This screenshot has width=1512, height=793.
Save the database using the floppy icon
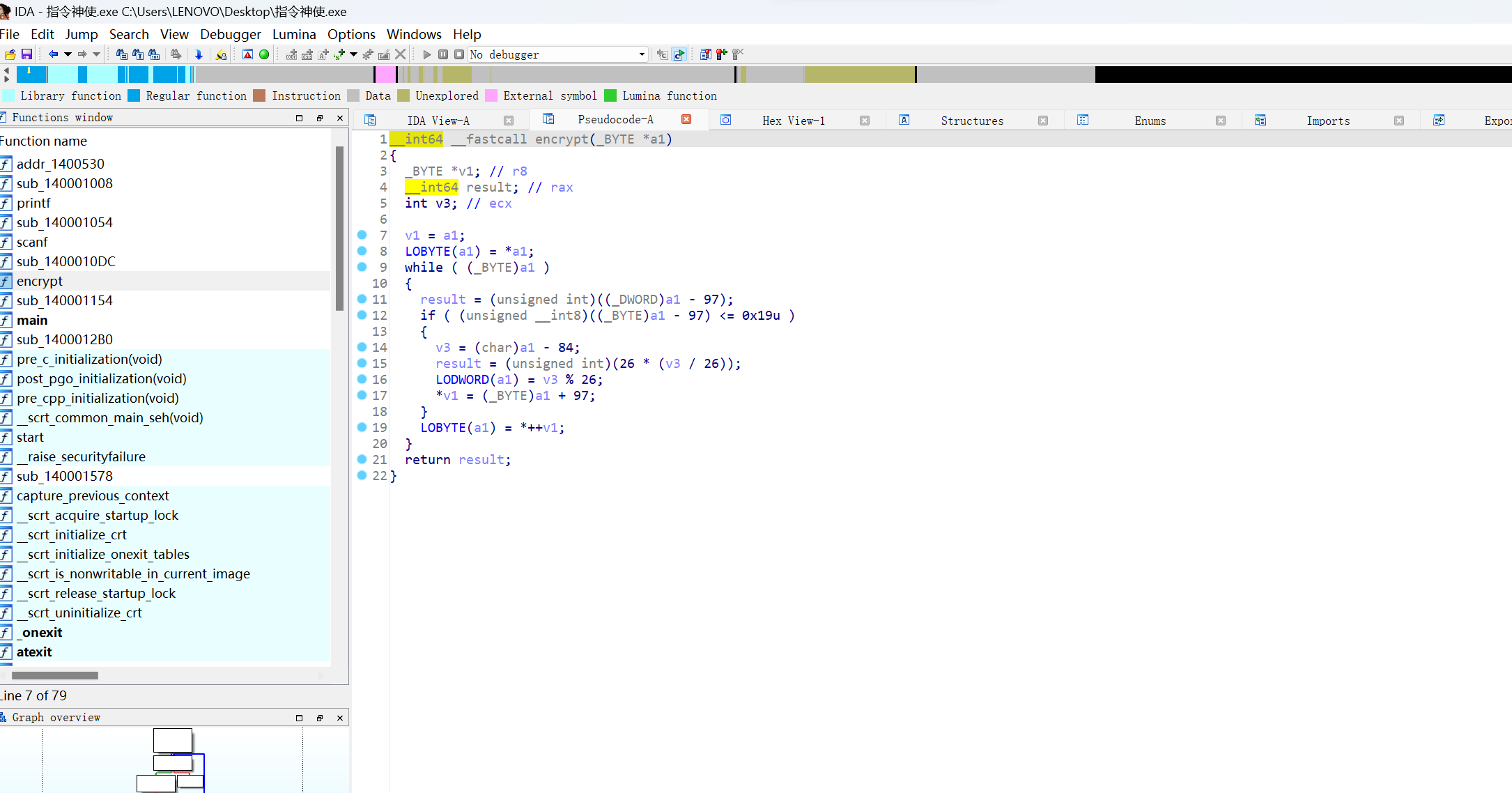tap(27, 54)
